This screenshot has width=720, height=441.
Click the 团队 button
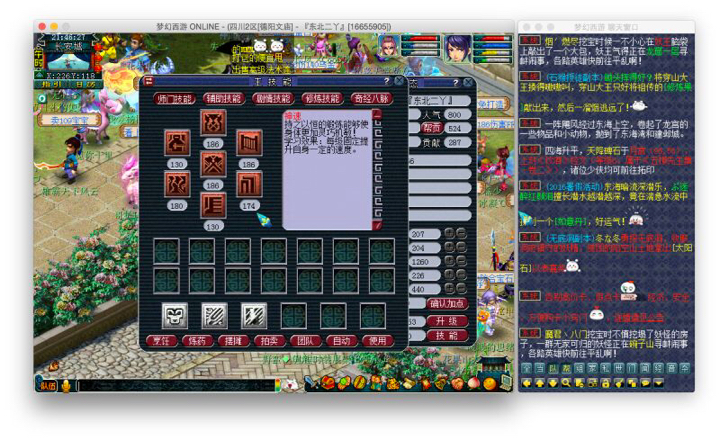click(305, 340)
